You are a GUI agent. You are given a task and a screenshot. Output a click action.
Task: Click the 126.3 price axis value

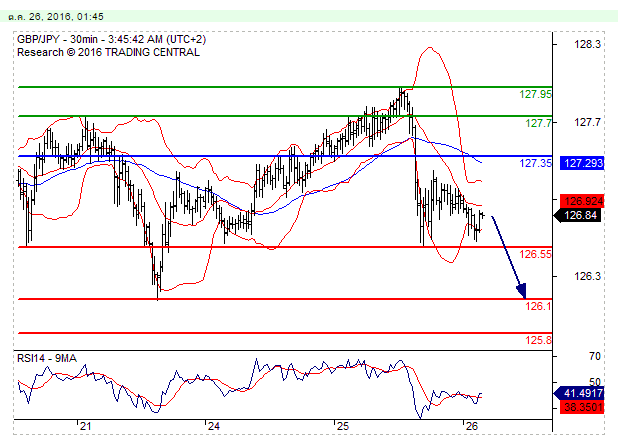pyautogui.click(x=587, y=276)
